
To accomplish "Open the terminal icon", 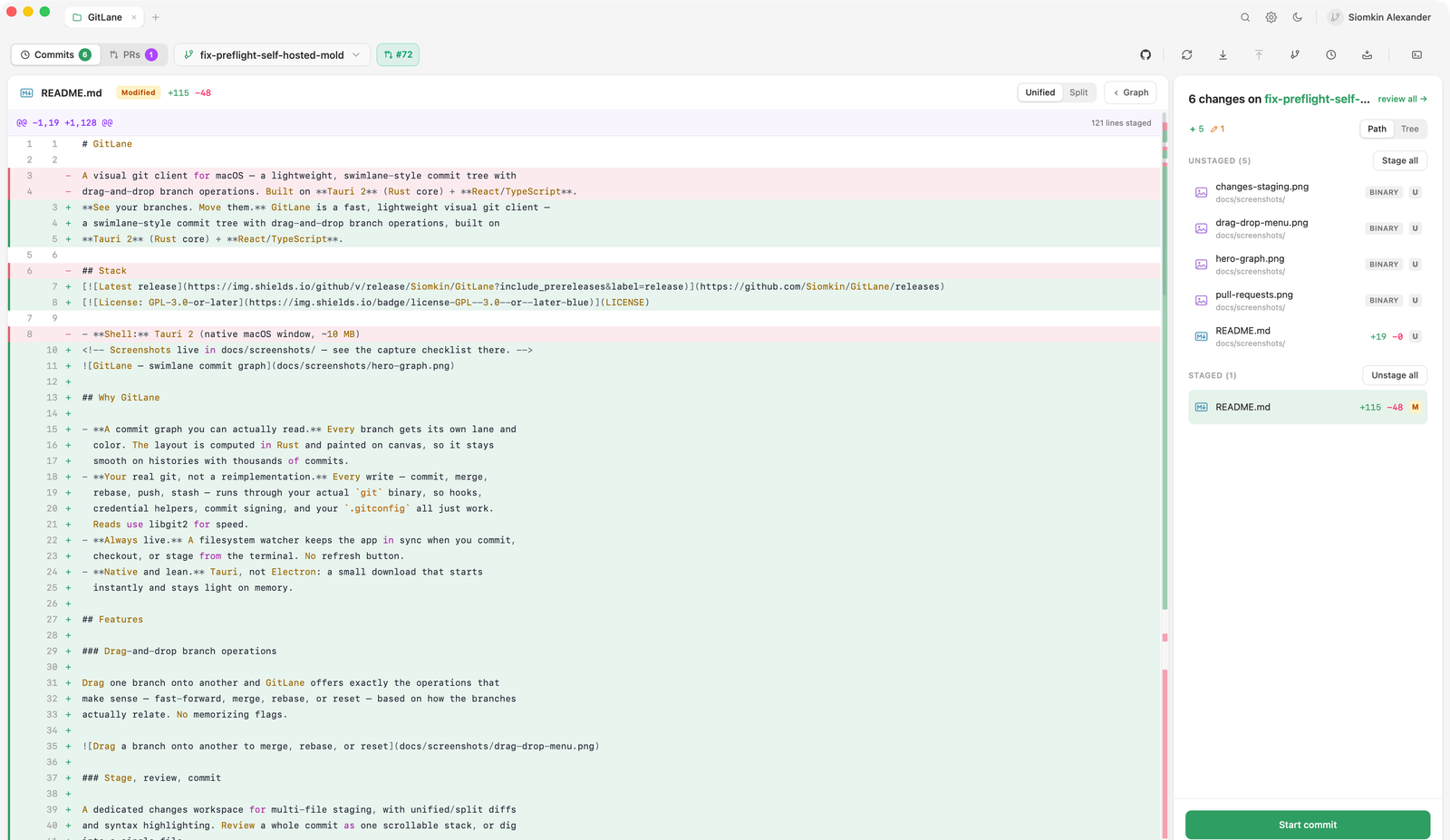I will click(x=1416, y=55).
